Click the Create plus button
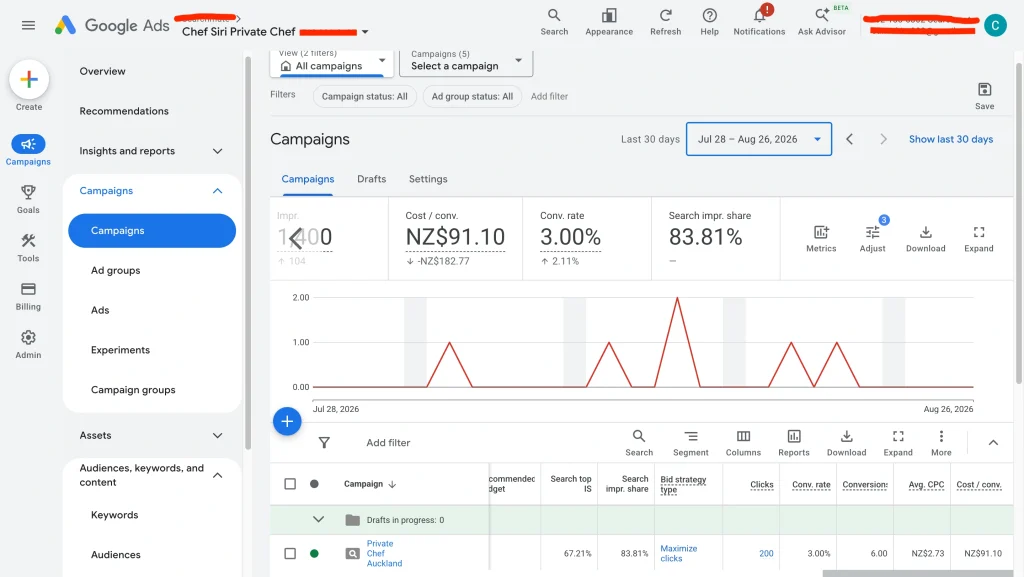 [x=29, y=80]
